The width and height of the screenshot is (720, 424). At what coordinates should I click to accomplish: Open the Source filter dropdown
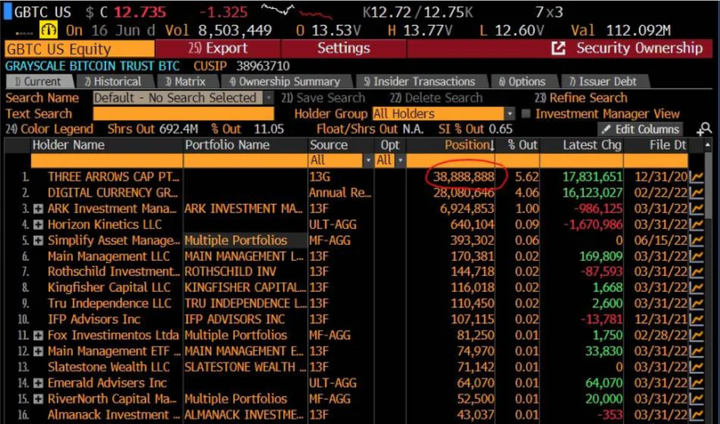coord(367,160)
